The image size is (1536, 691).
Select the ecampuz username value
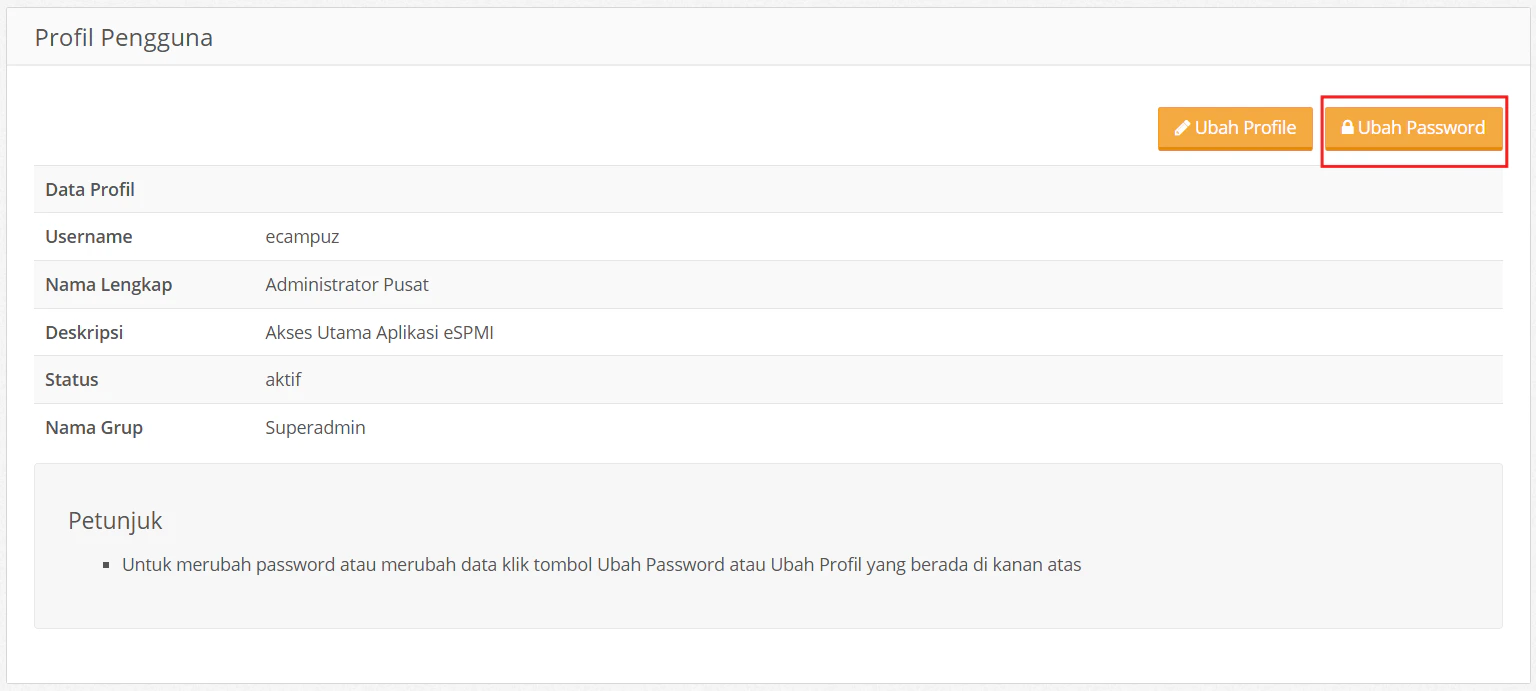[x=302, y=236]
